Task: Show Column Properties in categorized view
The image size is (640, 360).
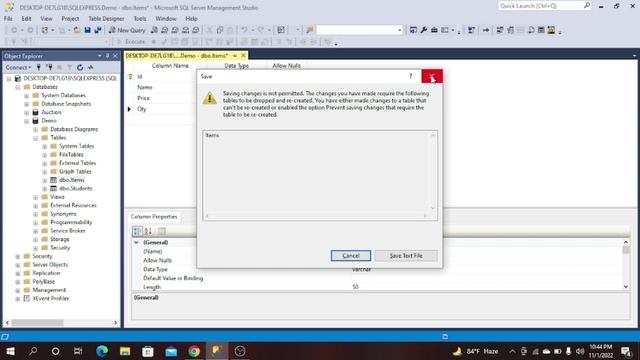Action: pos(138,231)
